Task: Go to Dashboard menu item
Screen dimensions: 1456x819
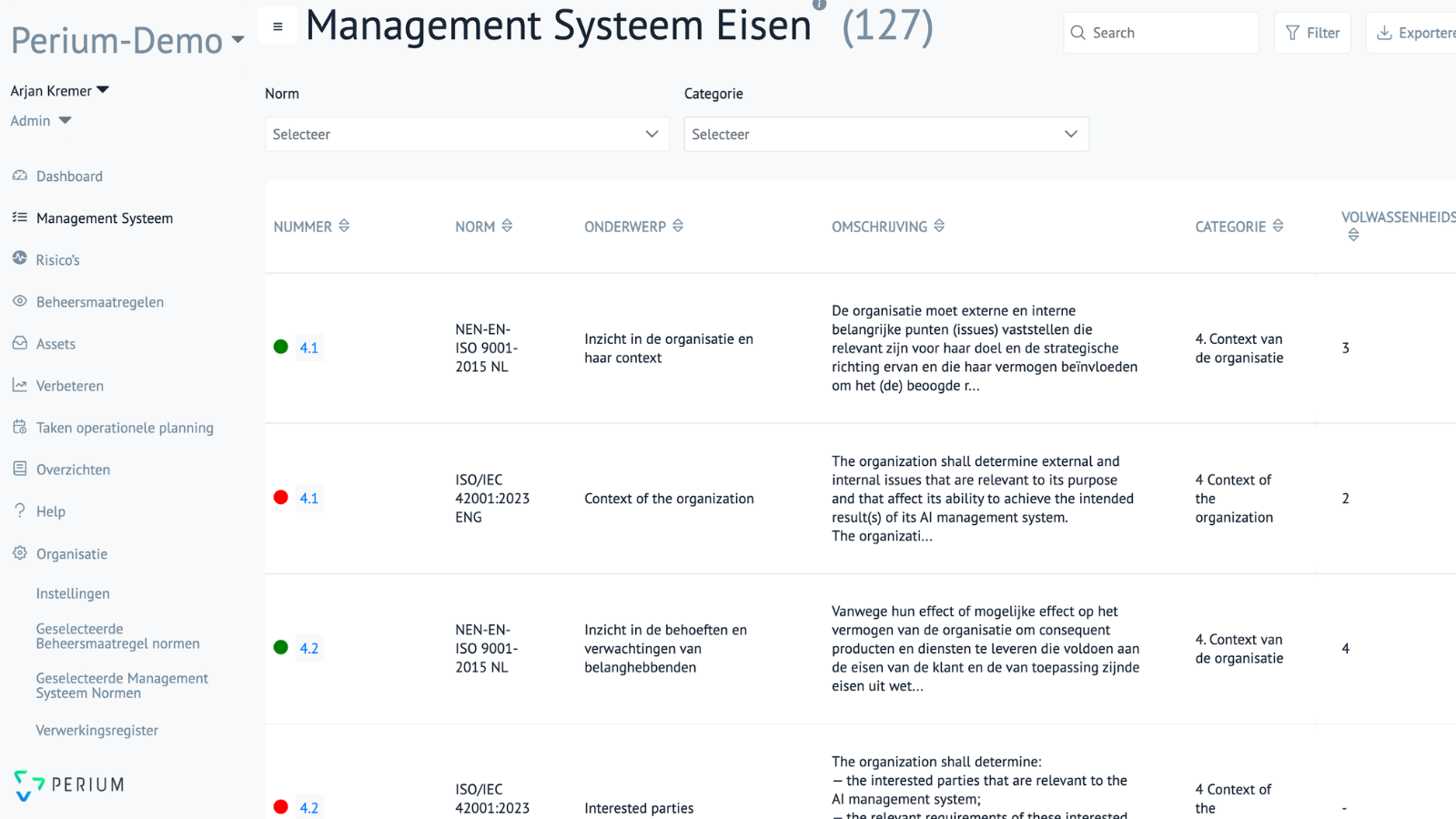Action: tap(69, 177)
